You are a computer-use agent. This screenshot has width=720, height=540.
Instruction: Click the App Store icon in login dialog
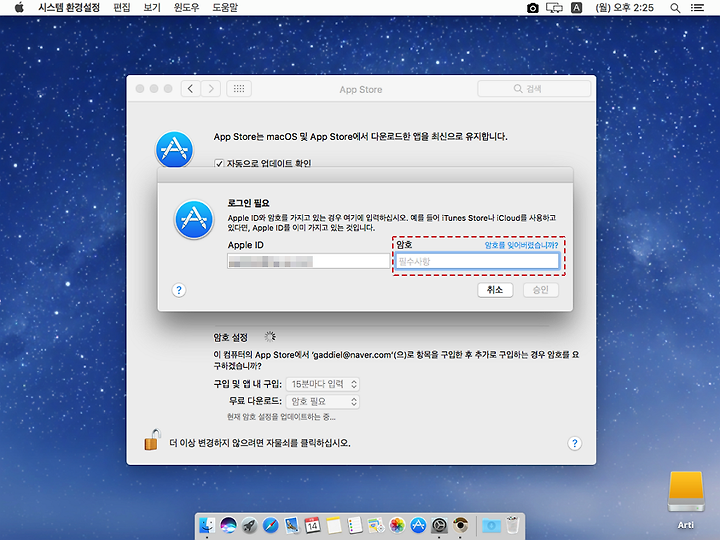click(194, 219)
